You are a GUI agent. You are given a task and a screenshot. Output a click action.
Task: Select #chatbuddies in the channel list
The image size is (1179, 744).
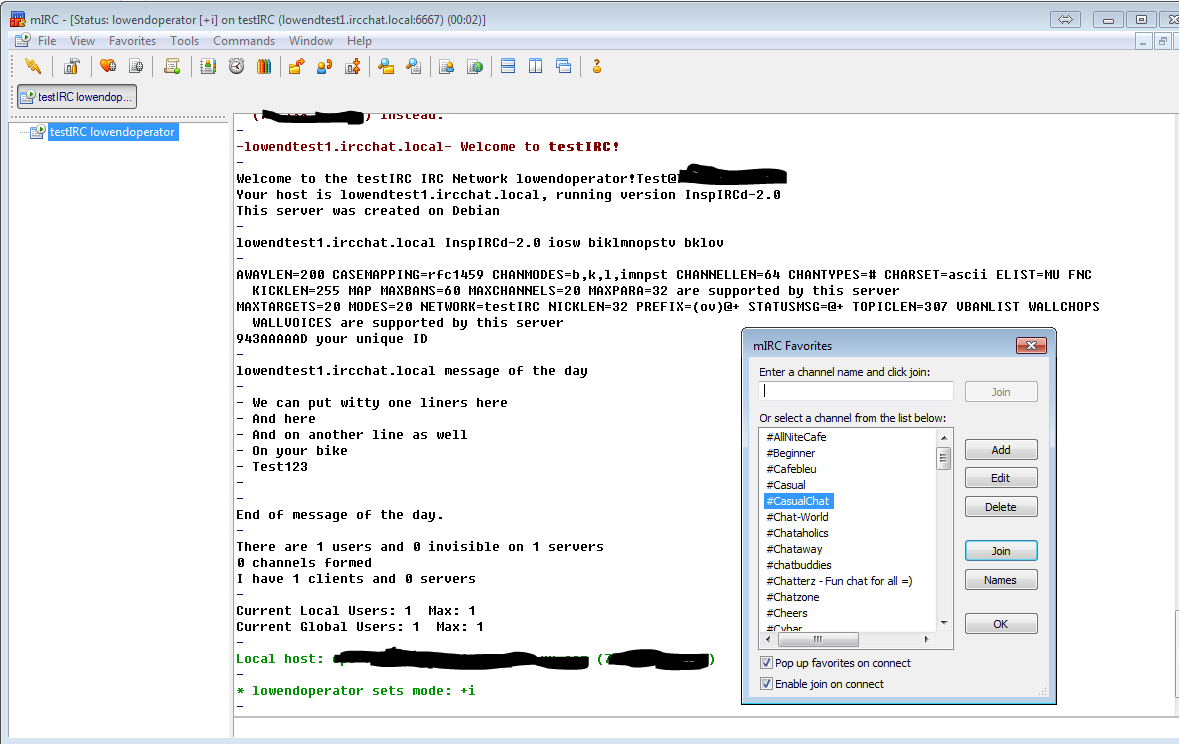pos(799,565)
